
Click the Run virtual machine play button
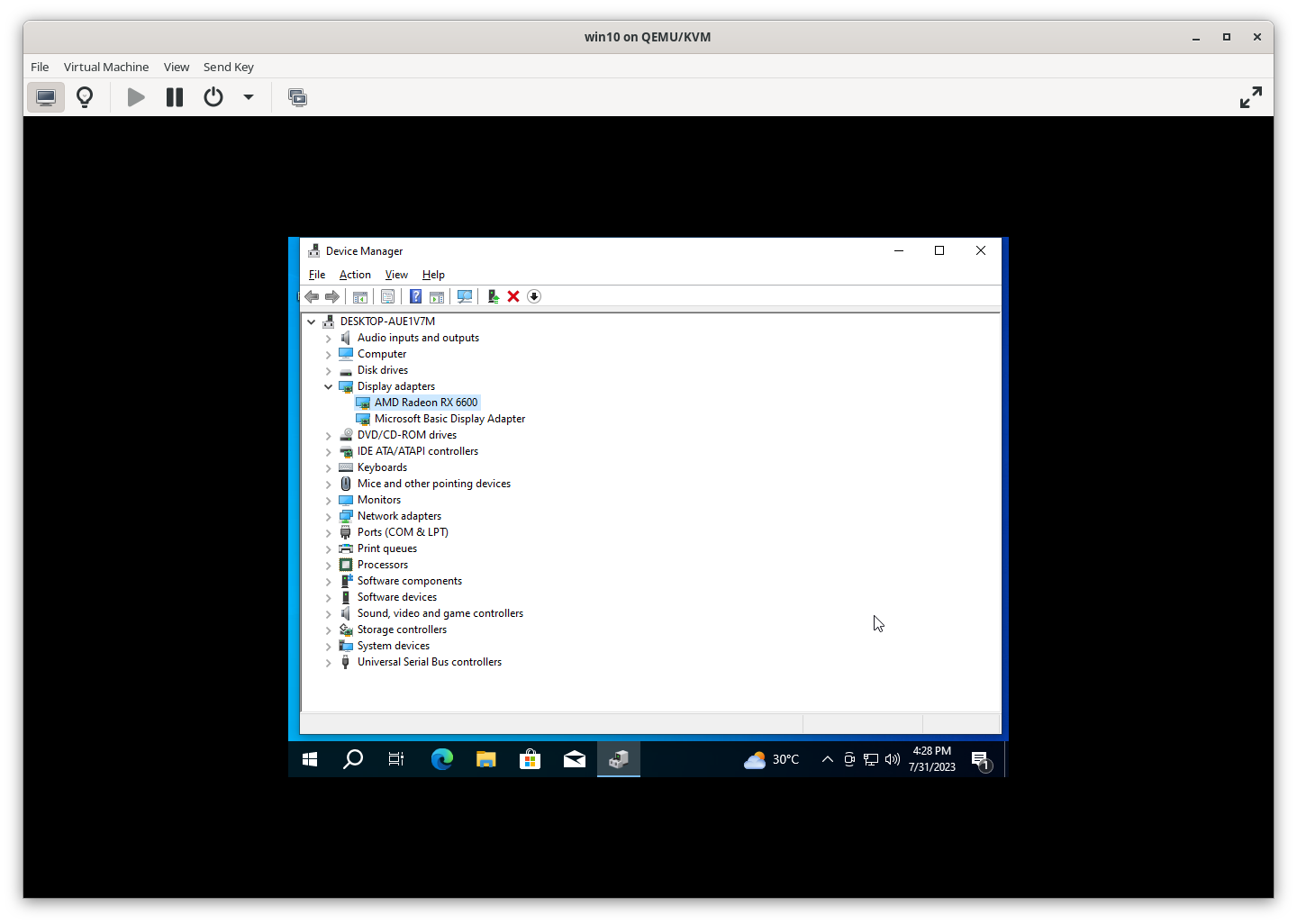tap(136, 97)
